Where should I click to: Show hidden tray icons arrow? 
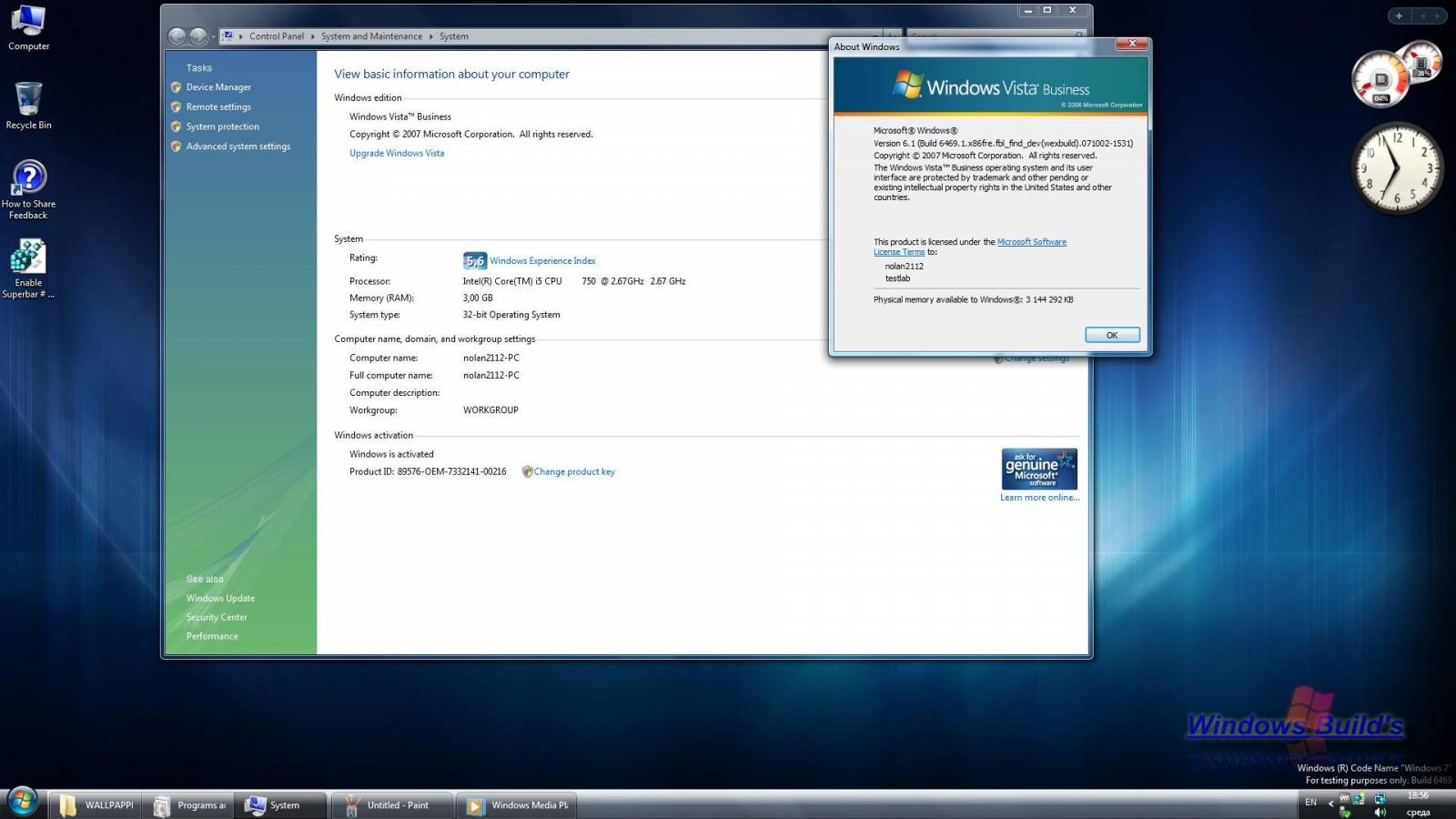1330,804
